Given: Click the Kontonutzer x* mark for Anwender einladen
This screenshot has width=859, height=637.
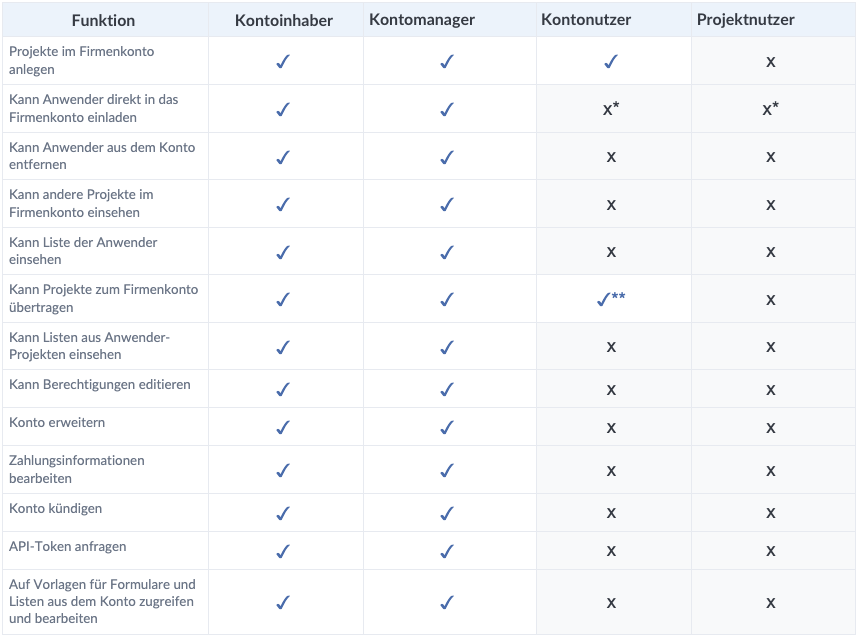Looking at the screenshot, I should [611, 109].
